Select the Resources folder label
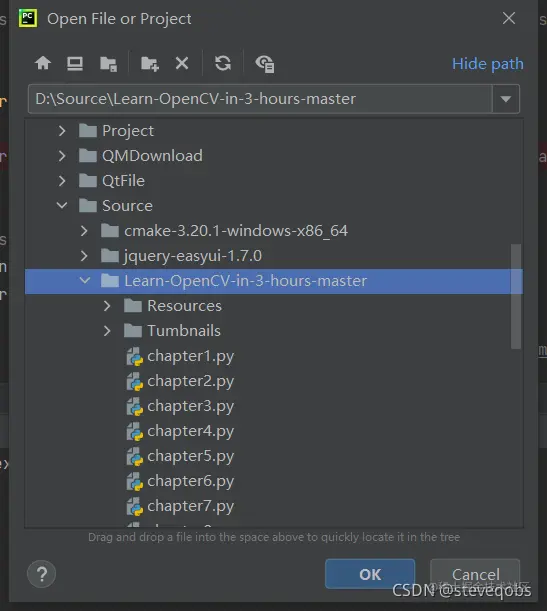 pos(184,306)
